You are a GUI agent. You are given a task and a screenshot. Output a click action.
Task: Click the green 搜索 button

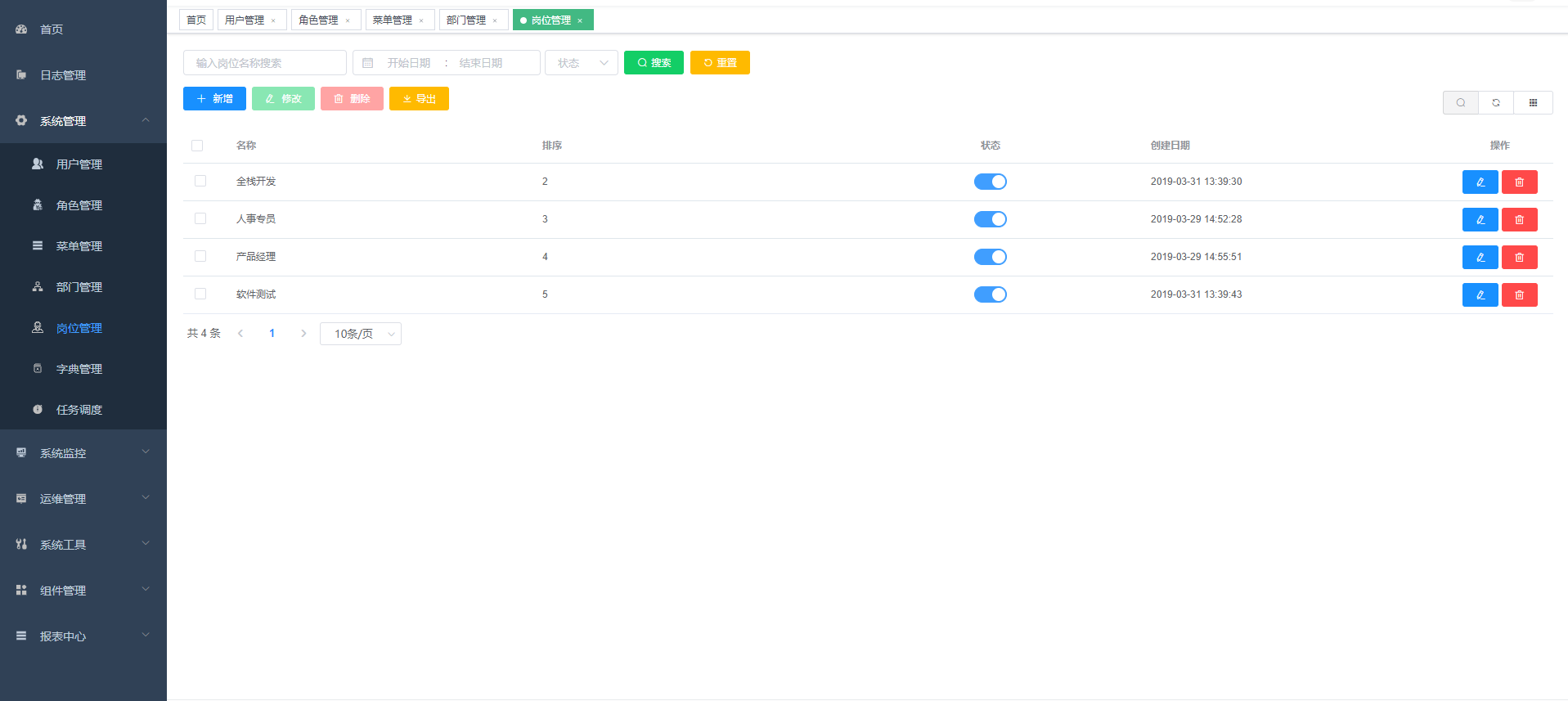click(654, 63)
